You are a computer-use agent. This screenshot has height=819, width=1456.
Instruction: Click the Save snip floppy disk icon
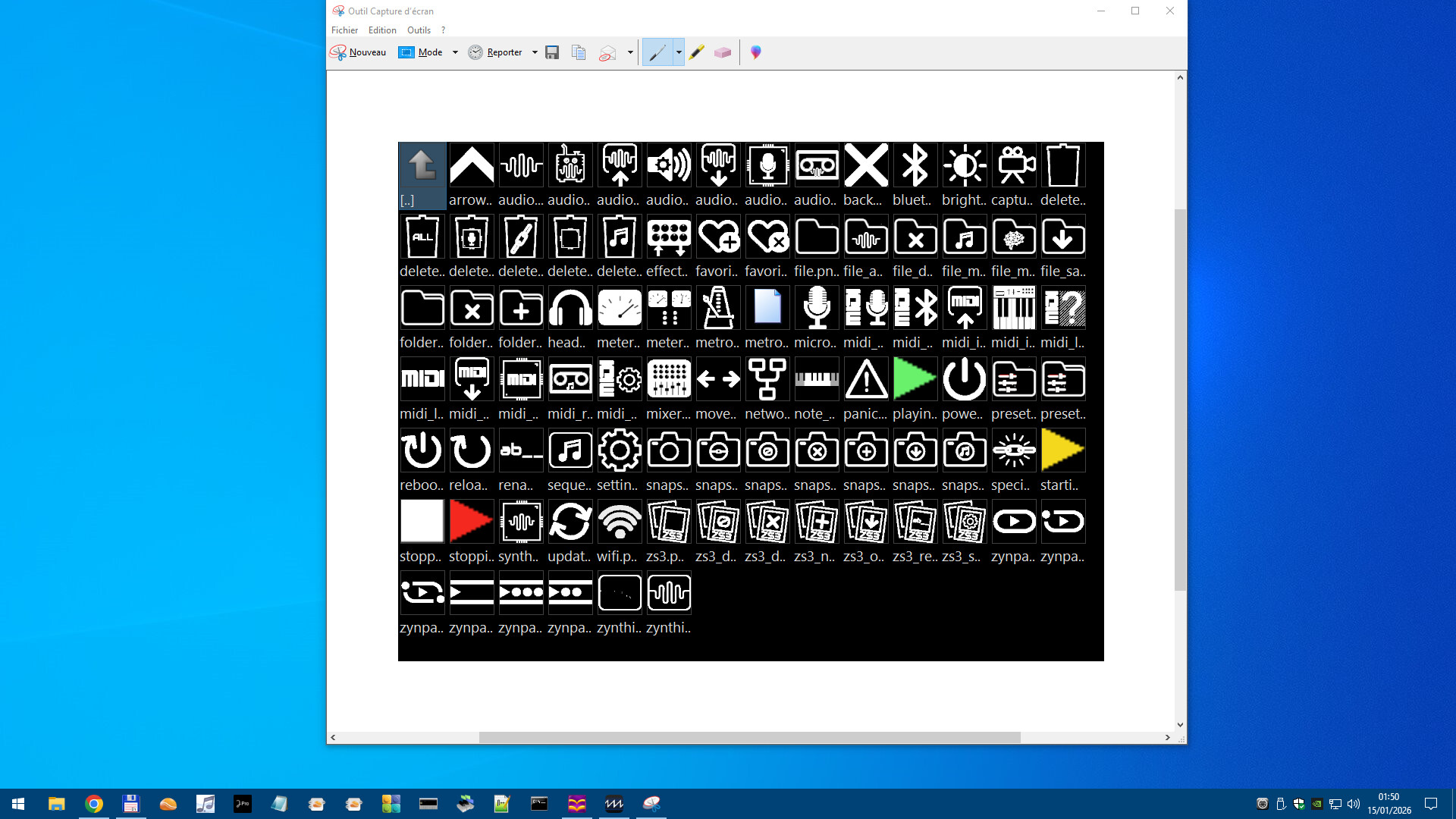pyautogui.click(x=552, y=52)
